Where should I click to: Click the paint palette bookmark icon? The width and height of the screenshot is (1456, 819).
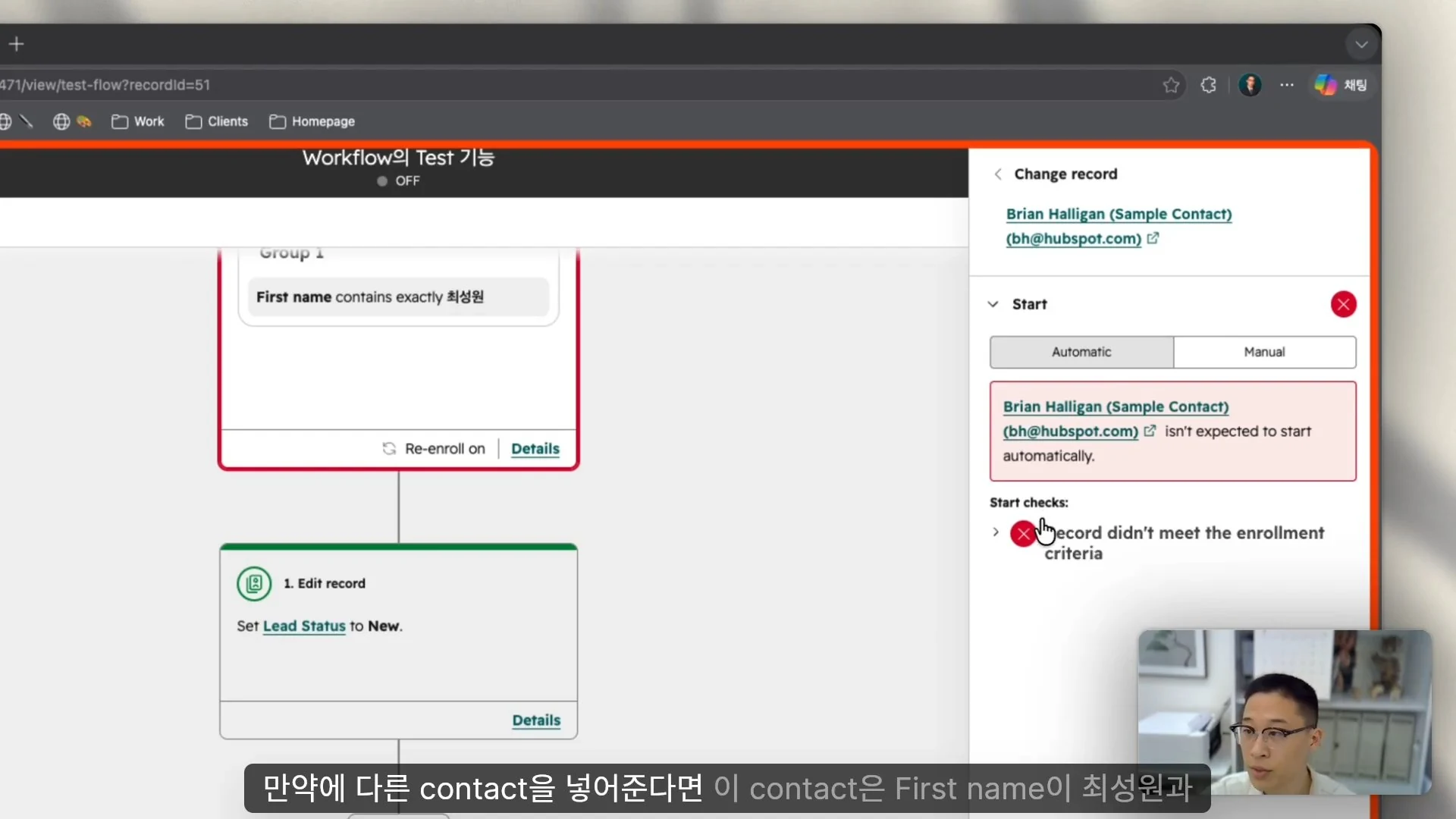83,121
